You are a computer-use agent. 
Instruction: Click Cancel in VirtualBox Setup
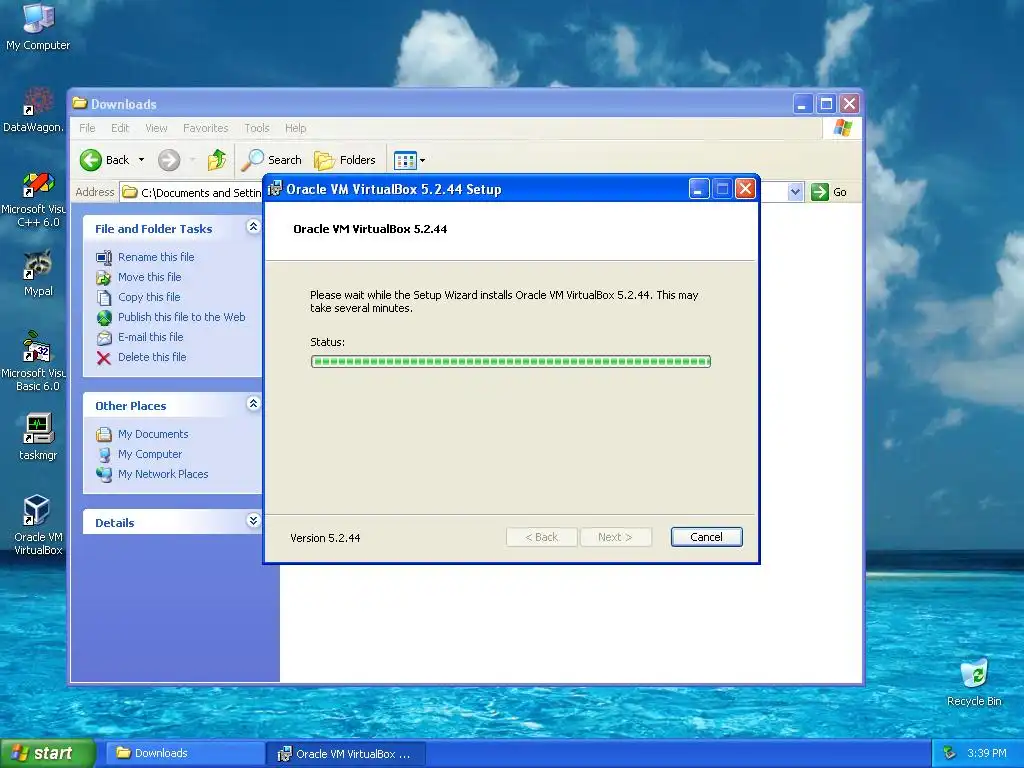coord(707,537)
